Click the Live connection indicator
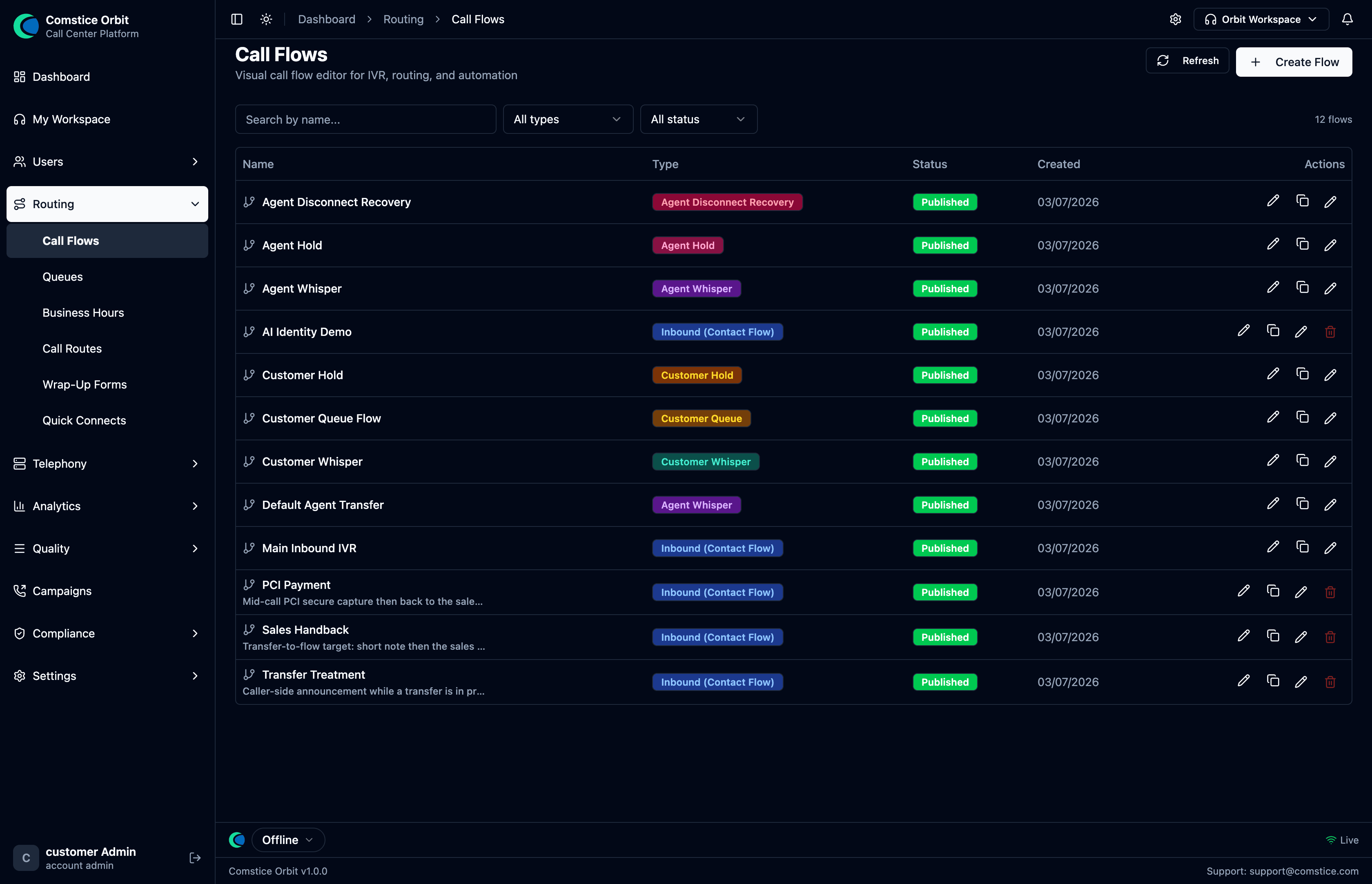Viewport: 1372px width, 884px height. 1341,840
